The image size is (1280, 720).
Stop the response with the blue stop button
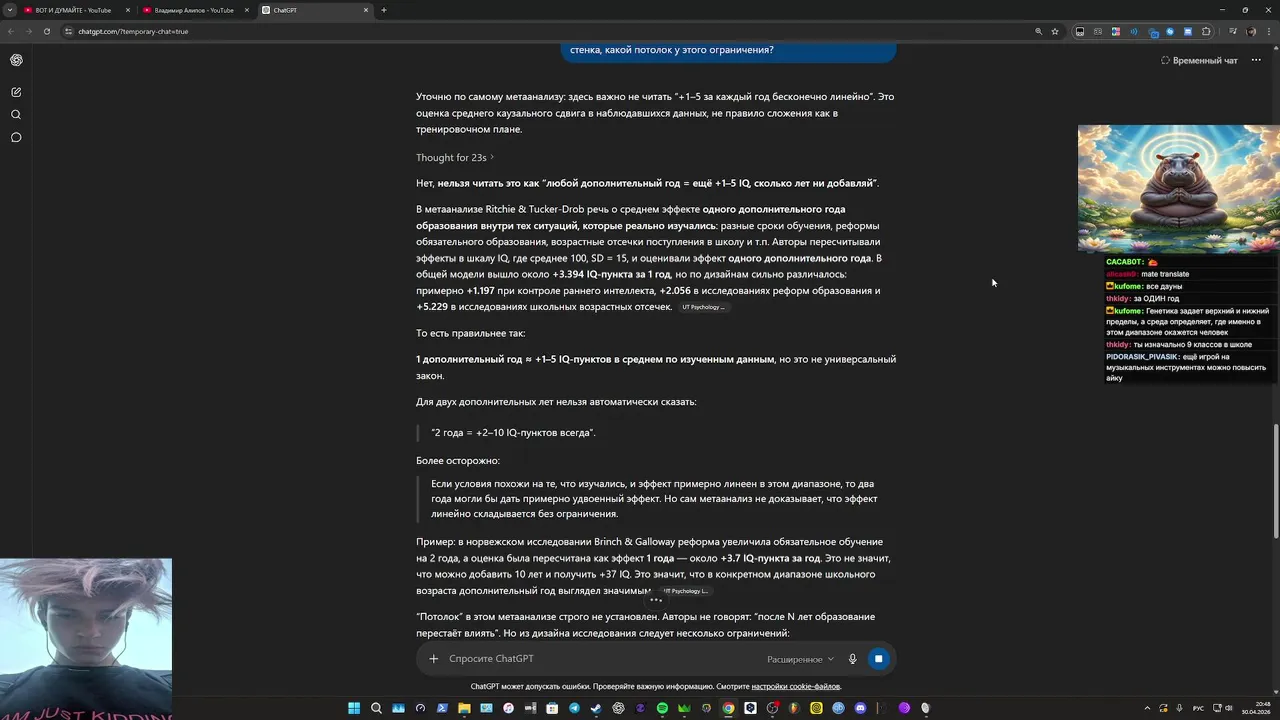click(878, 659)
